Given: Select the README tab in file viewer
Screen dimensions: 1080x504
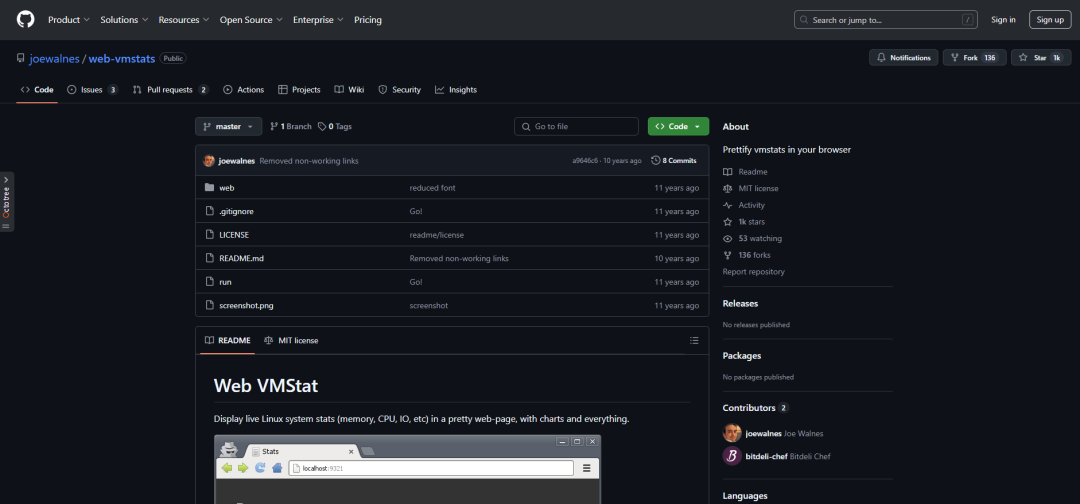Looking at the screenshot, I should click(x=228, y=340).
